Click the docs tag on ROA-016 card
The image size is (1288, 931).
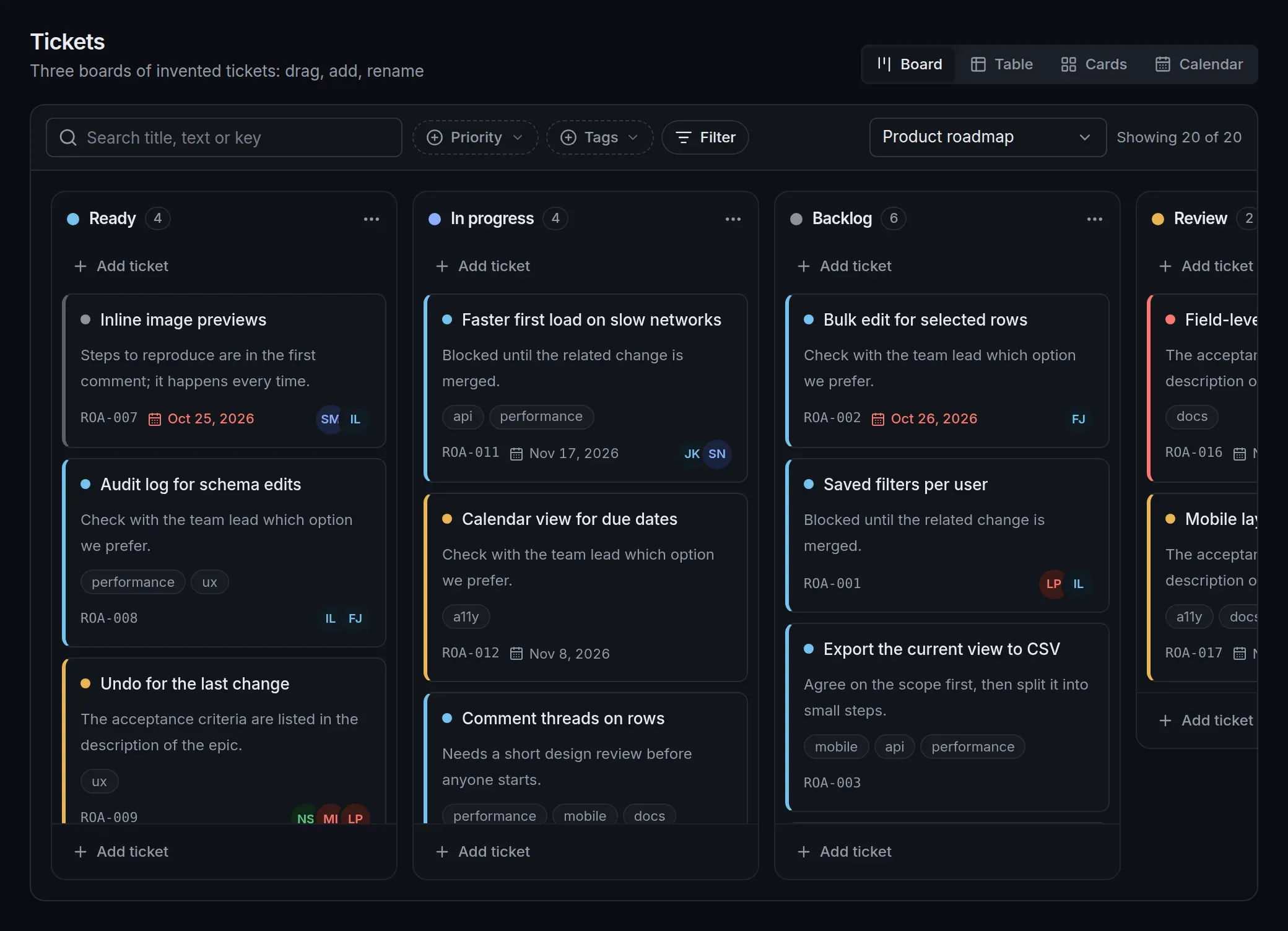(1192, 417)
